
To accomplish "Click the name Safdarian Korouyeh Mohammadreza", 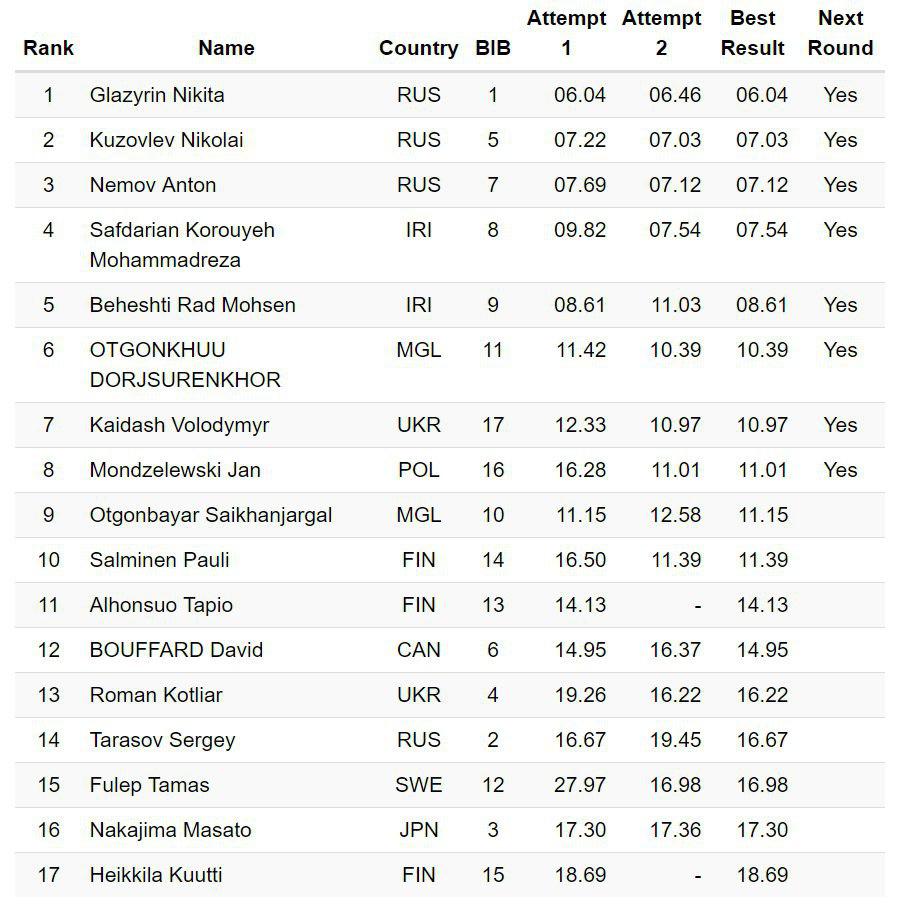I will click(x=181, y=244).
